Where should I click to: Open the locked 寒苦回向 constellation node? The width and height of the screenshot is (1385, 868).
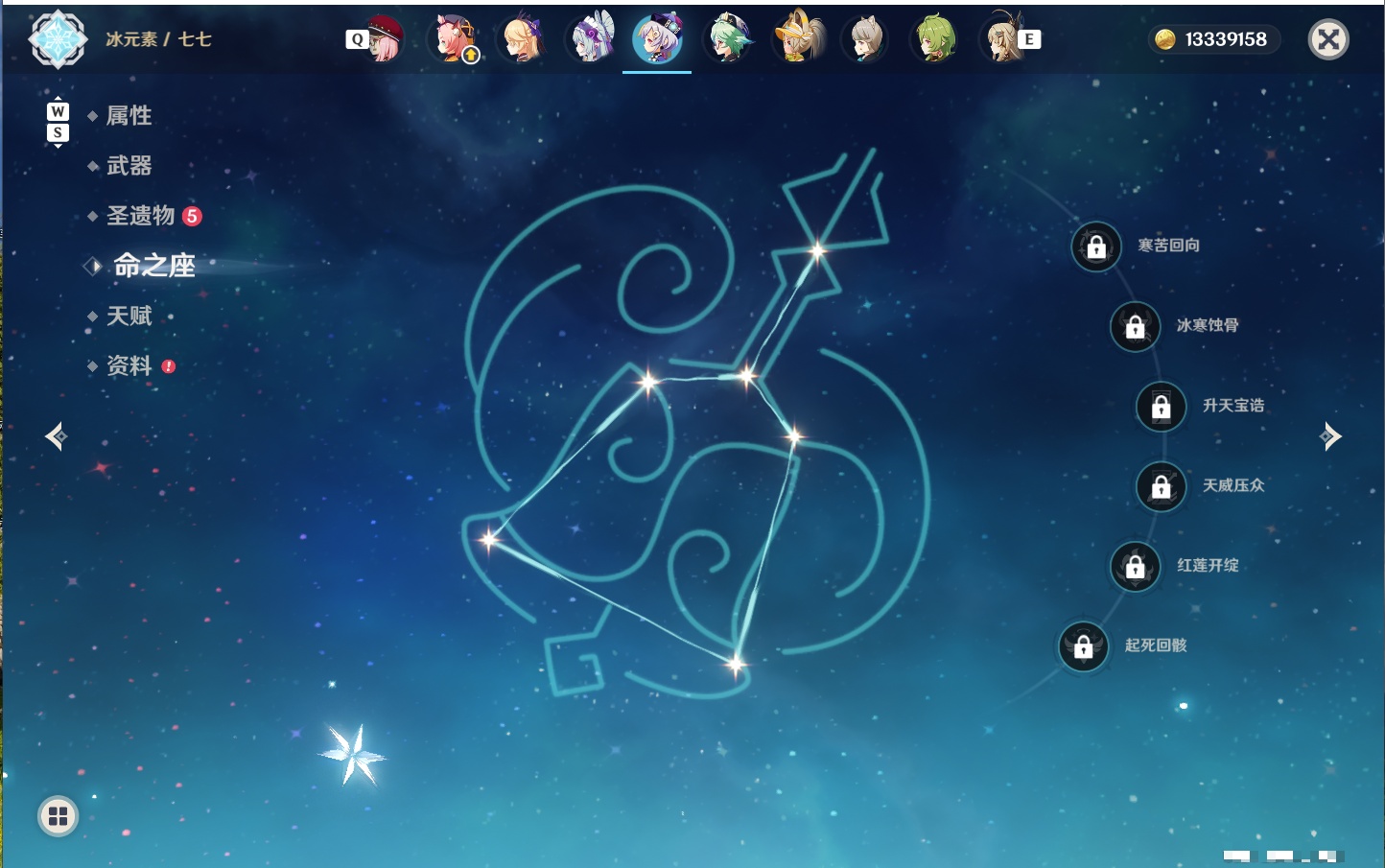click(x=1096, y=246)
